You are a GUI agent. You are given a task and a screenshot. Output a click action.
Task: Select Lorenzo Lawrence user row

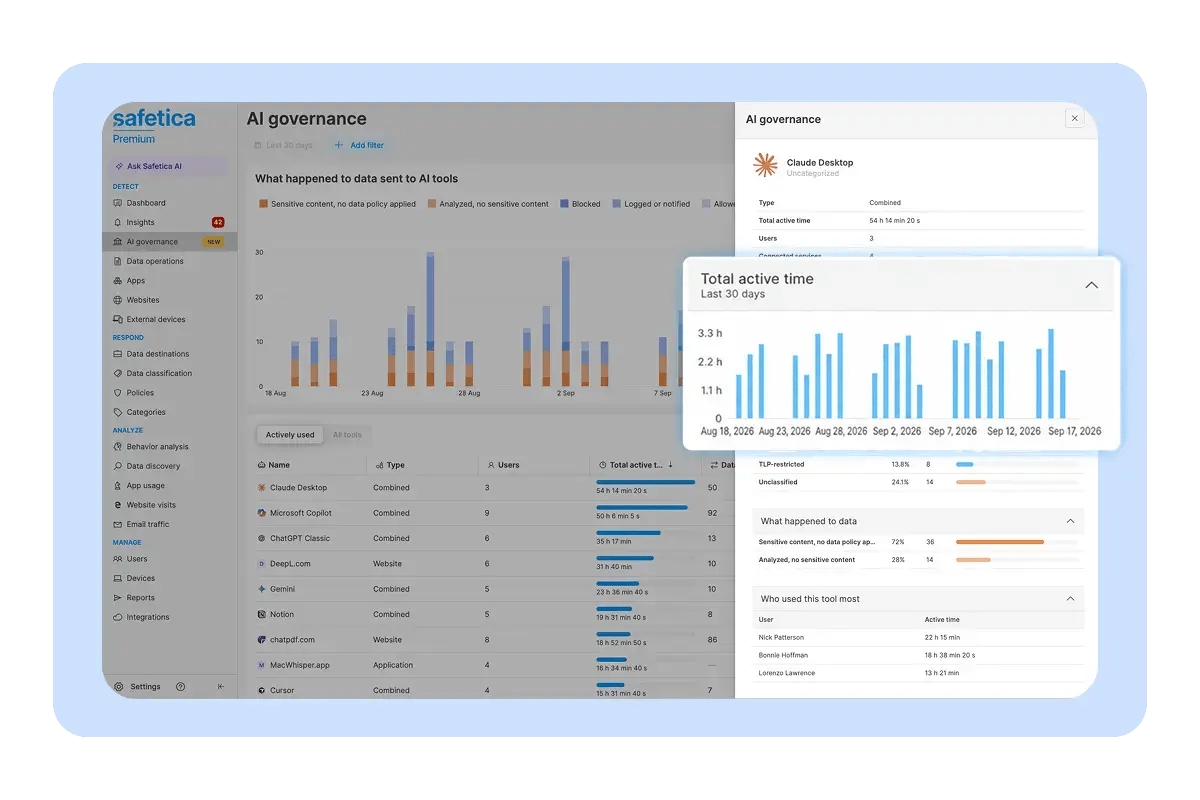tap(918, 673)
